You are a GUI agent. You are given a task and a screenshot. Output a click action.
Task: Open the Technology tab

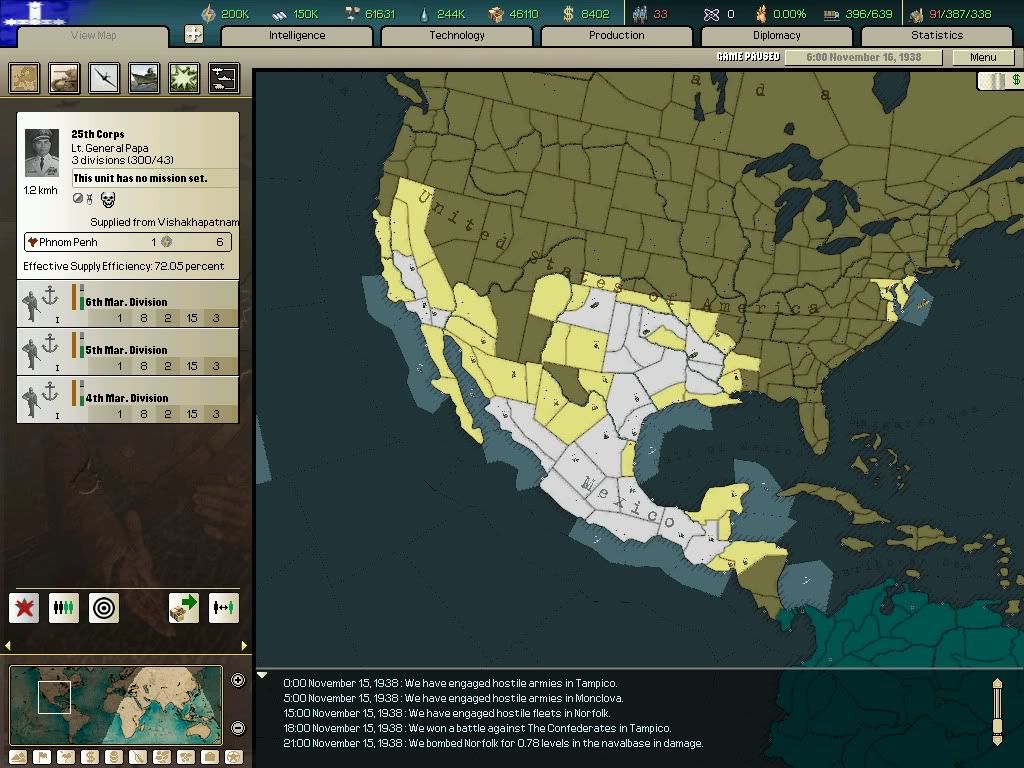(457, 35)
